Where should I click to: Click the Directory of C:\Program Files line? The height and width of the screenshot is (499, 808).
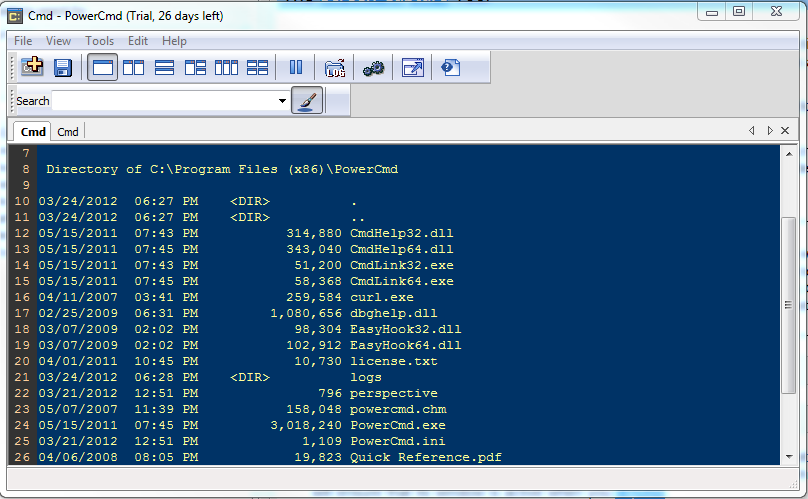point(222,169)
